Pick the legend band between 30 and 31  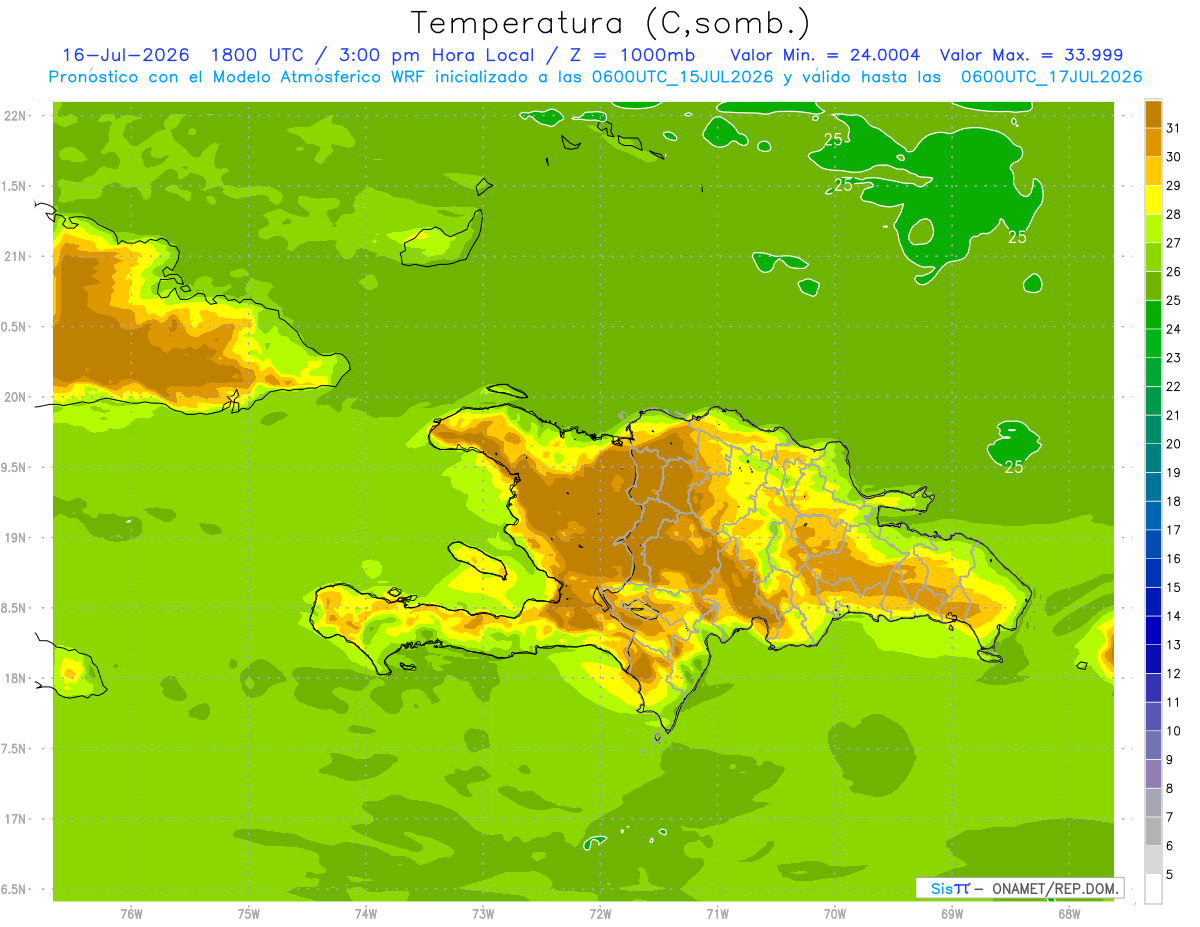1153,142
